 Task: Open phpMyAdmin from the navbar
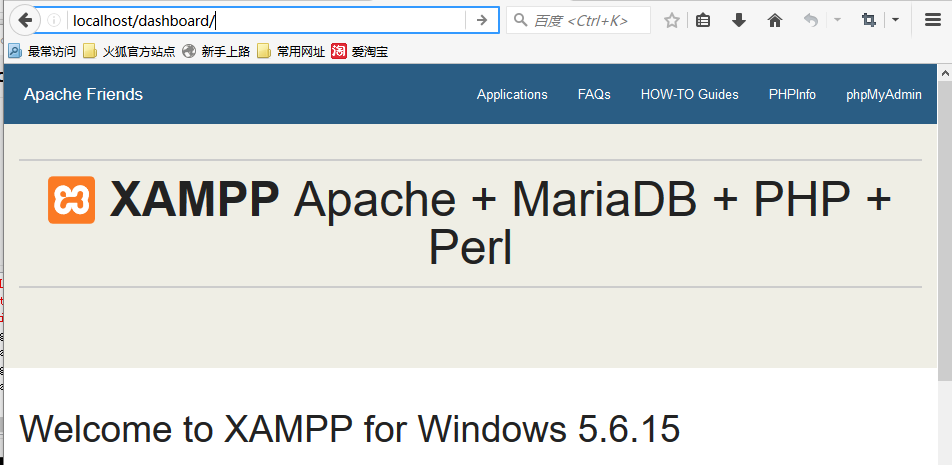point(884,94)
